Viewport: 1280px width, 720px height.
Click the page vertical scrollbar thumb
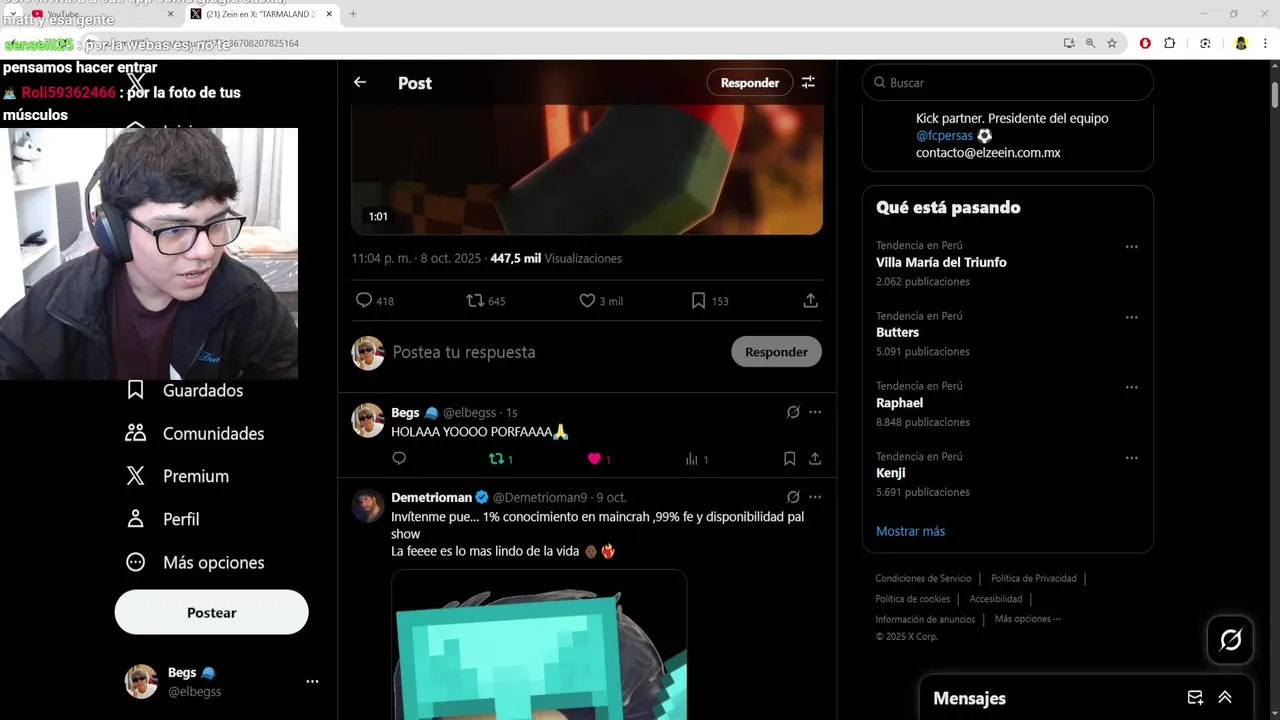1275,95
